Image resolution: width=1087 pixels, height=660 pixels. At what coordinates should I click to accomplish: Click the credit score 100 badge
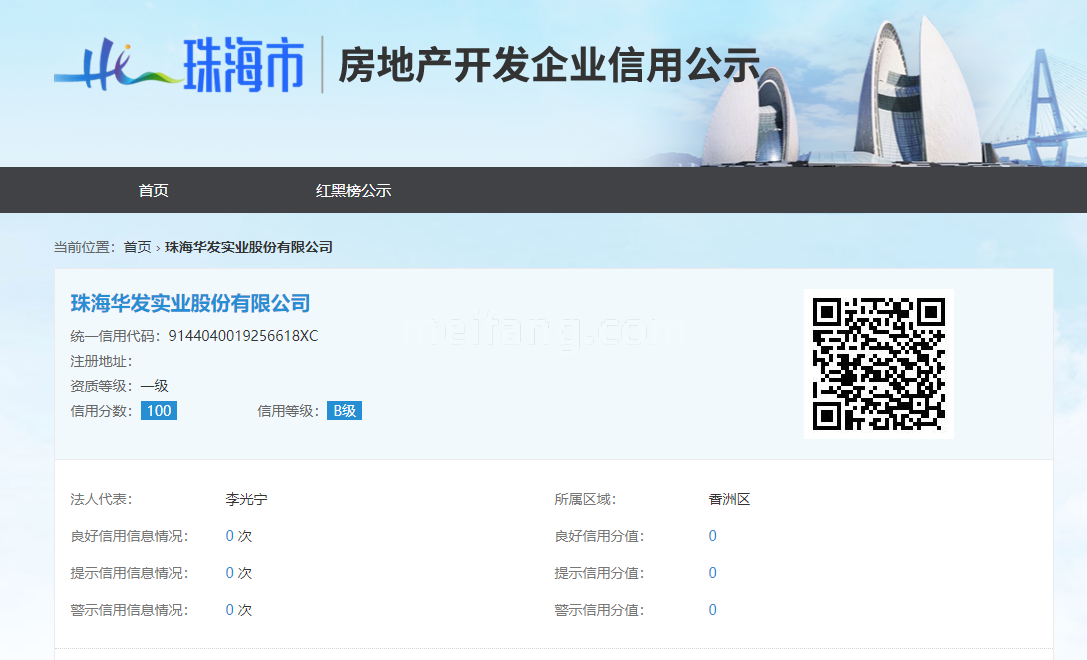[159, 410]
